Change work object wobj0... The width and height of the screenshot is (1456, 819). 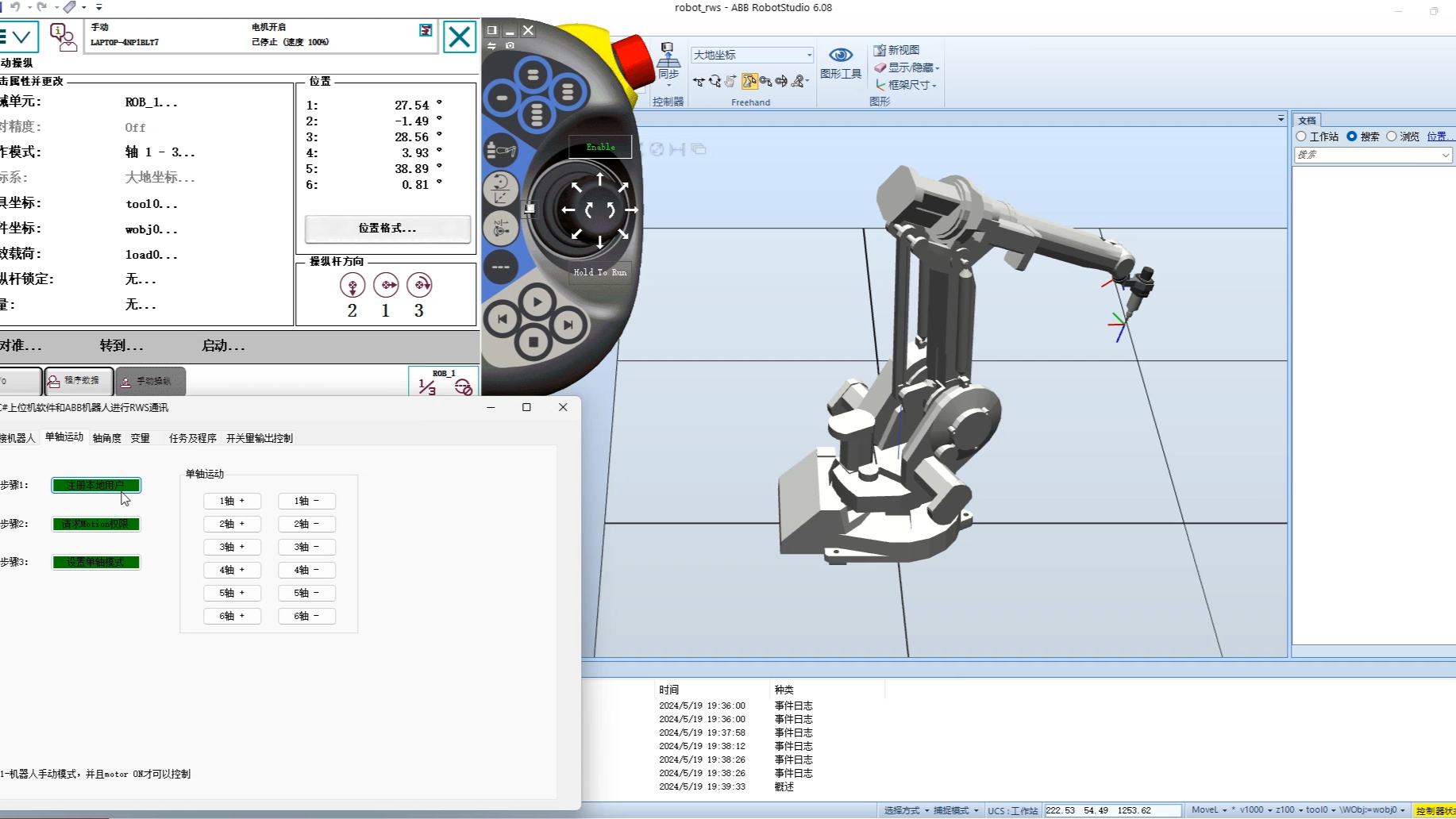(x=152, y=229)
